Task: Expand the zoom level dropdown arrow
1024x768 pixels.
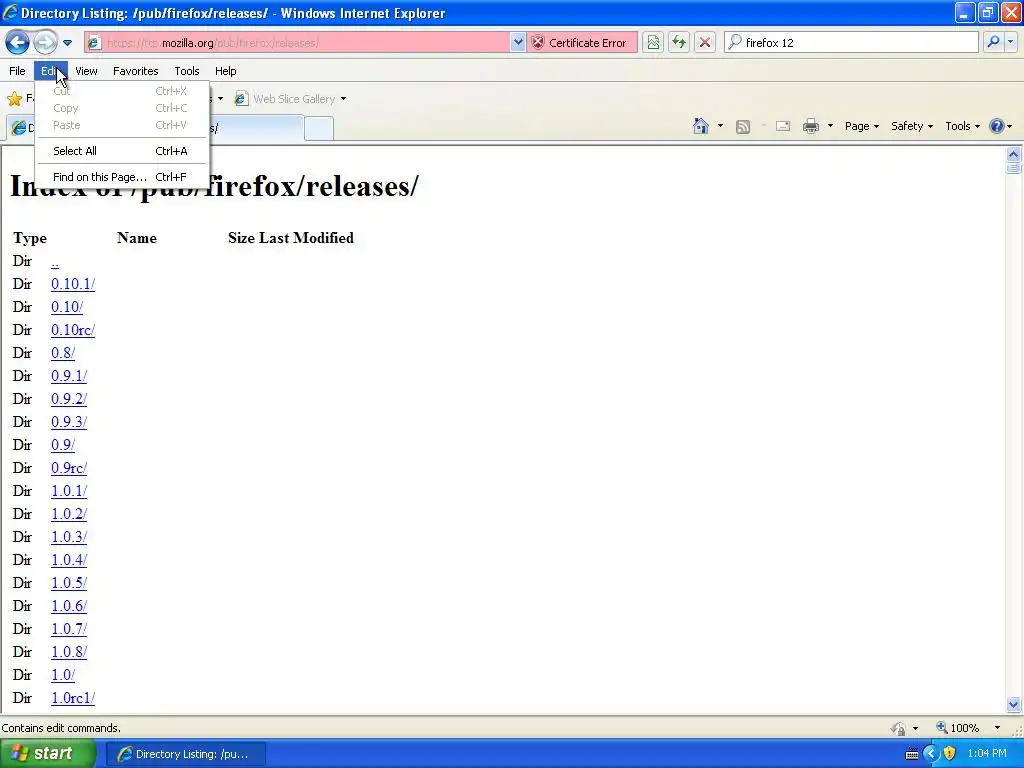Action: click(997, 728)
